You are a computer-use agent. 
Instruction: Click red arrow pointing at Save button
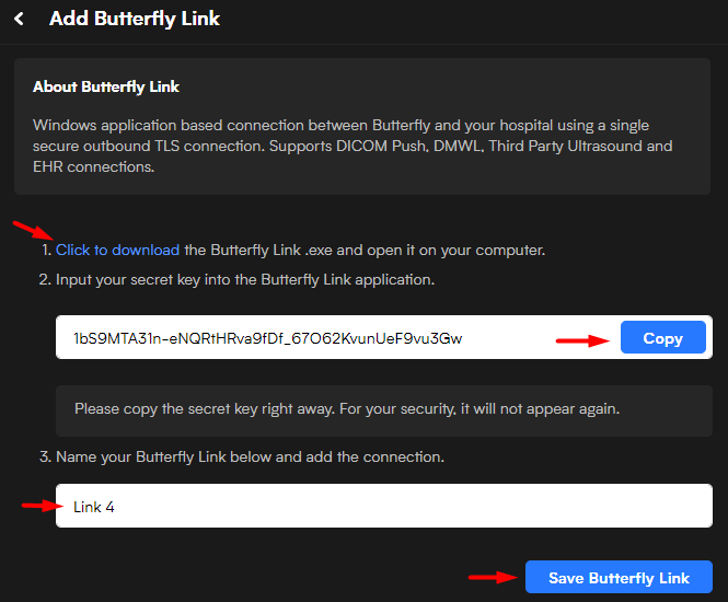(x=493, y=577)
